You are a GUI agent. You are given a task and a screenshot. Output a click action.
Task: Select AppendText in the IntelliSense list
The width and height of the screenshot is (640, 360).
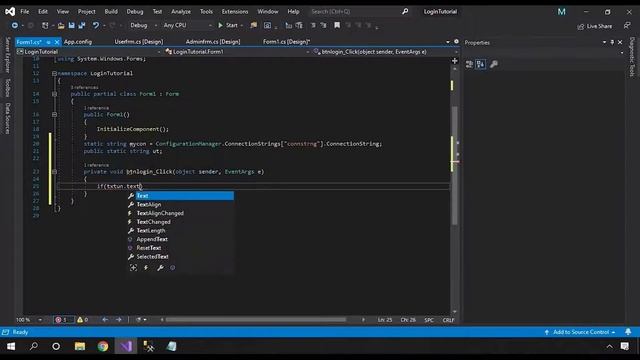(x=180, y=239)
